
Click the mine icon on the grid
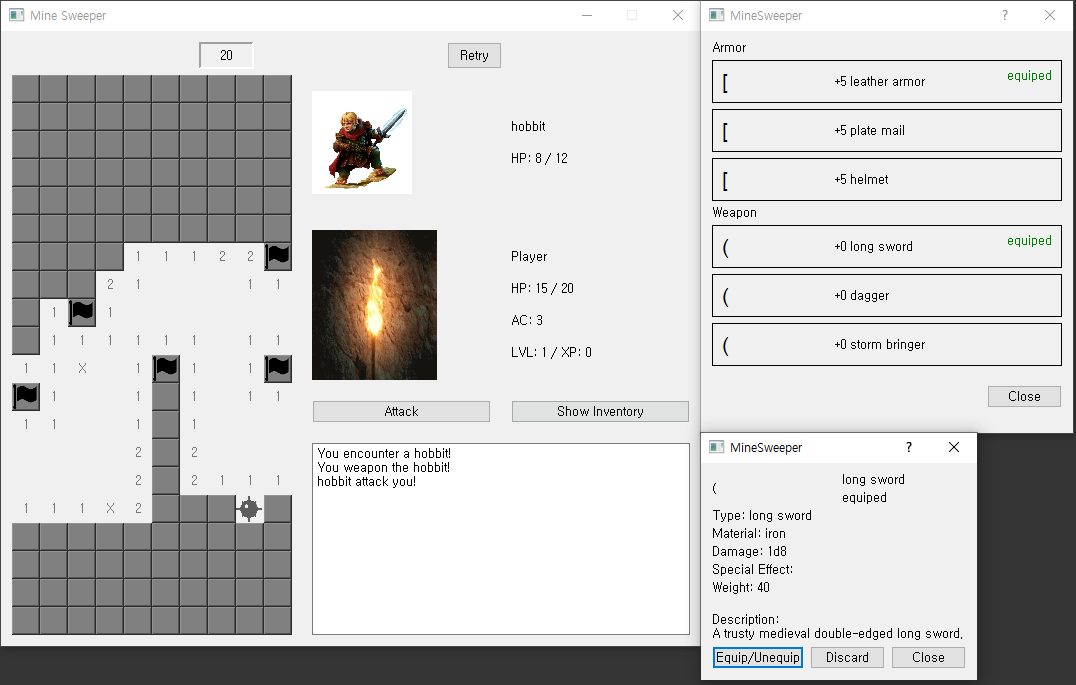[250, 509]
